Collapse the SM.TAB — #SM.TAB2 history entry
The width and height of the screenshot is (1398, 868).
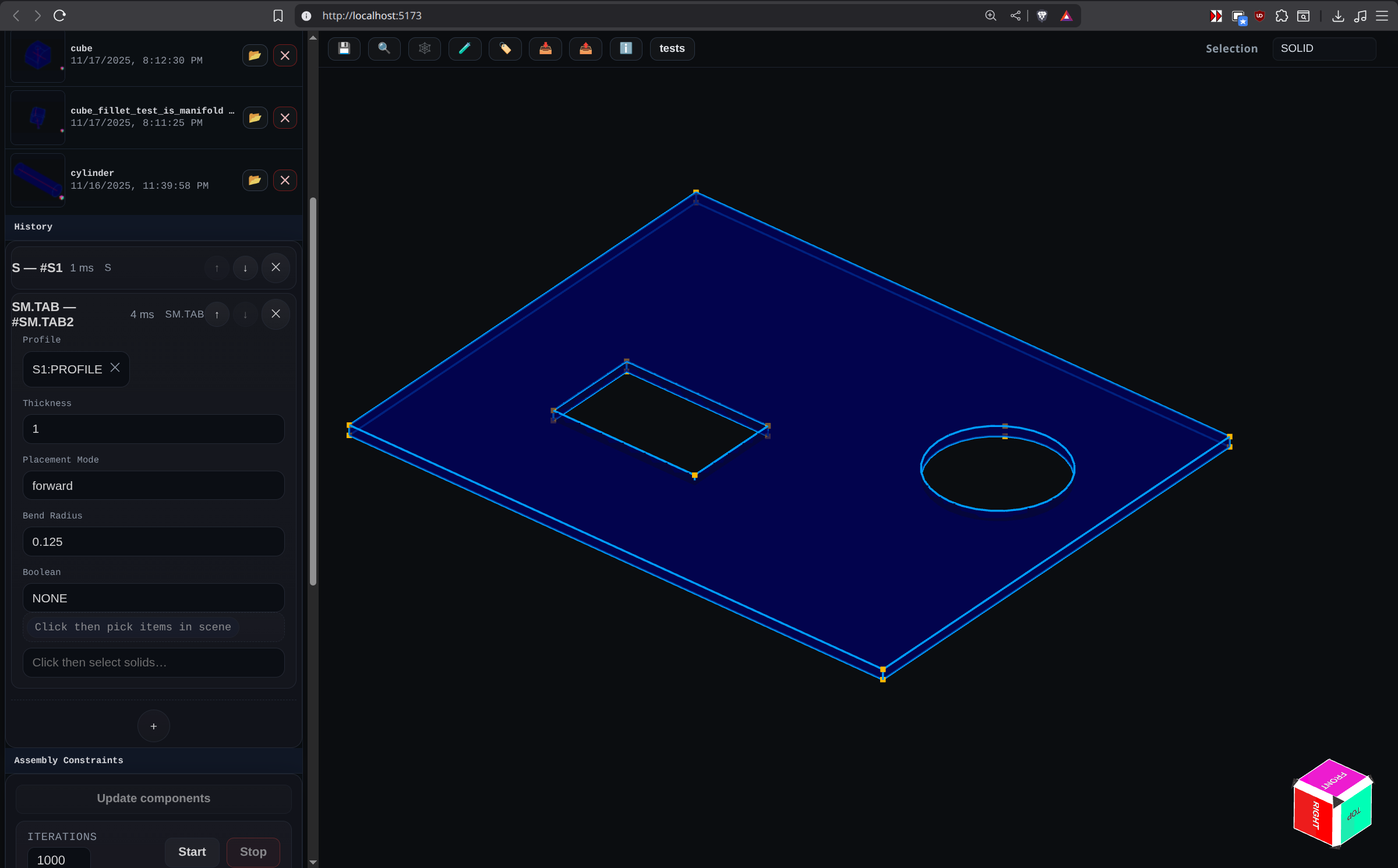(44, 314)
